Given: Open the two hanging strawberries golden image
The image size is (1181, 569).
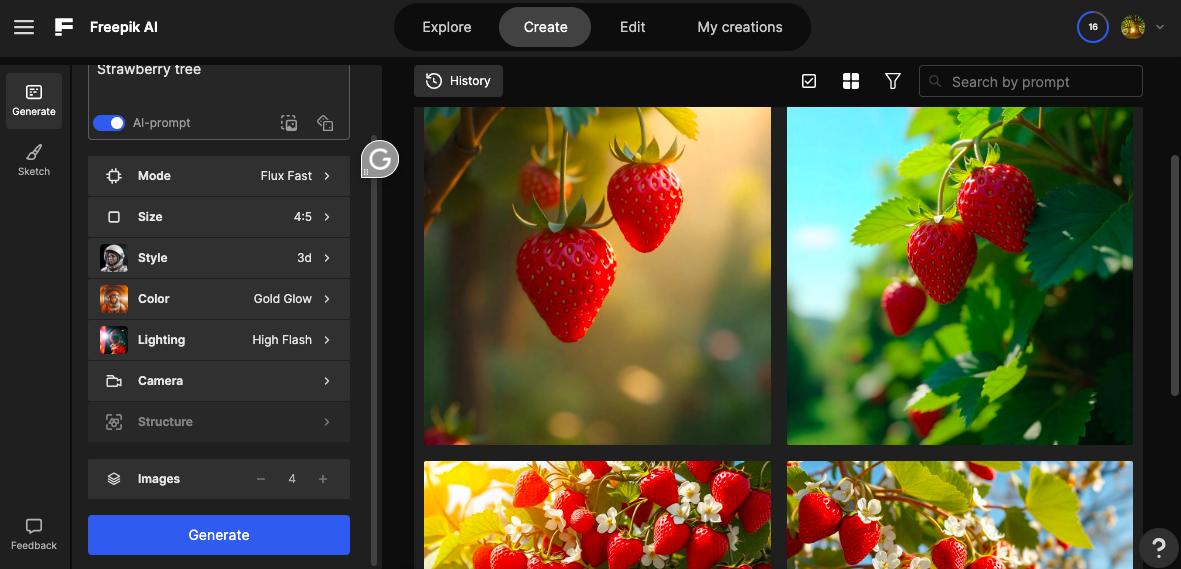Looking at the screenshot, I should coord(597,276).
